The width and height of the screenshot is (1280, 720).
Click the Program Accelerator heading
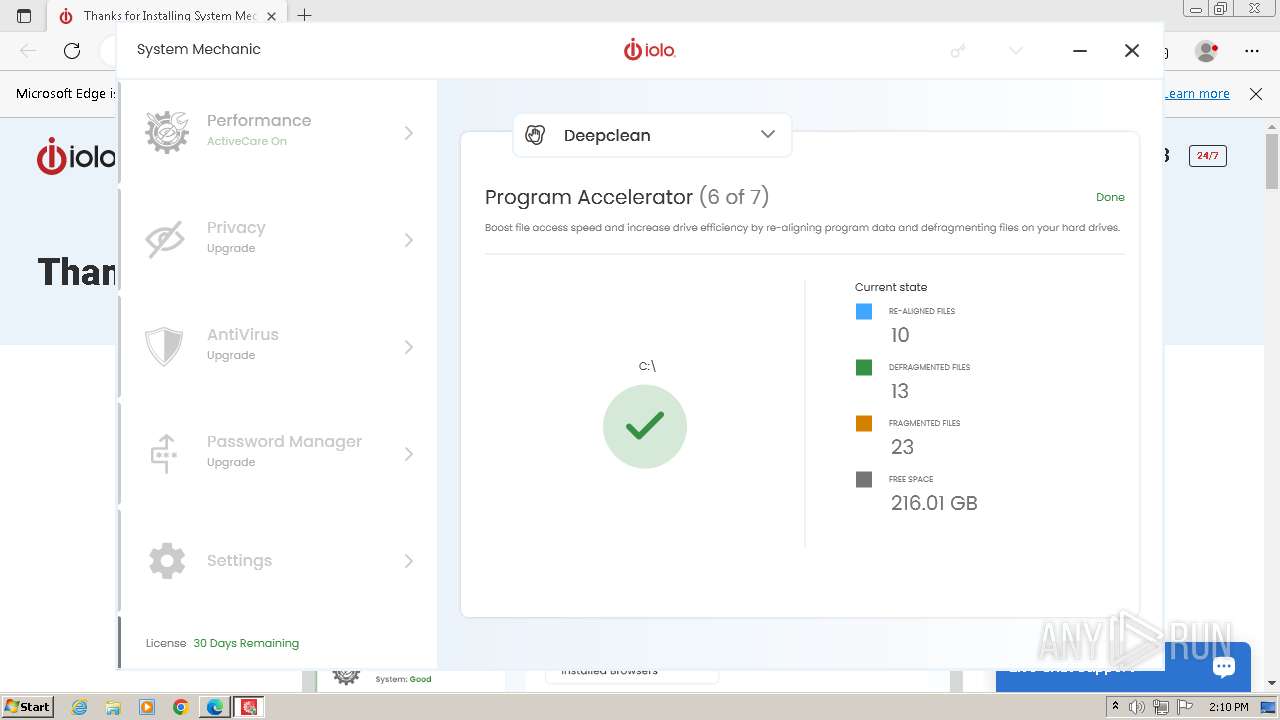coord(627,197)
